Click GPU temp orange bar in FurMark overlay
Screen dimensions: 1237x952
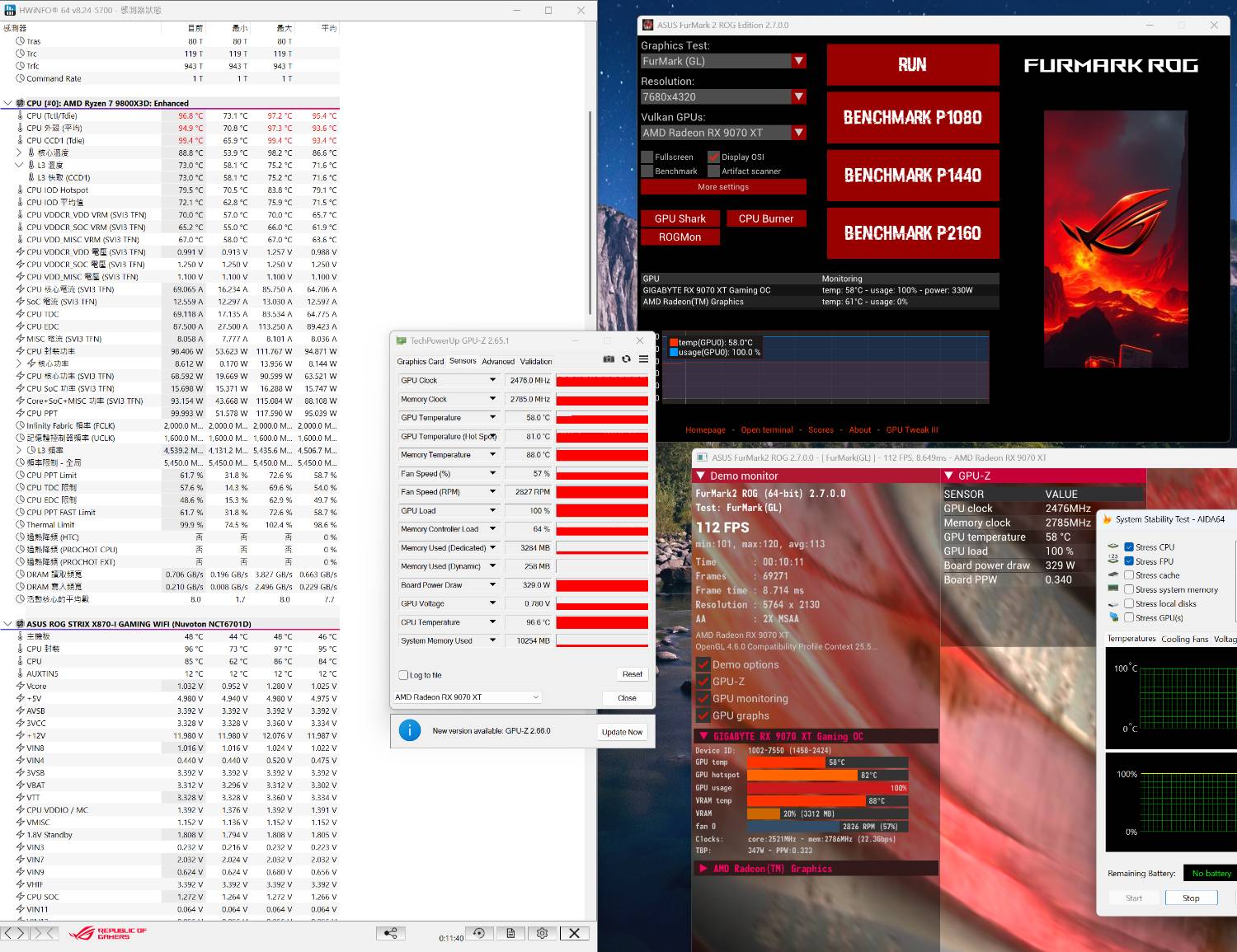coord(786,762)
